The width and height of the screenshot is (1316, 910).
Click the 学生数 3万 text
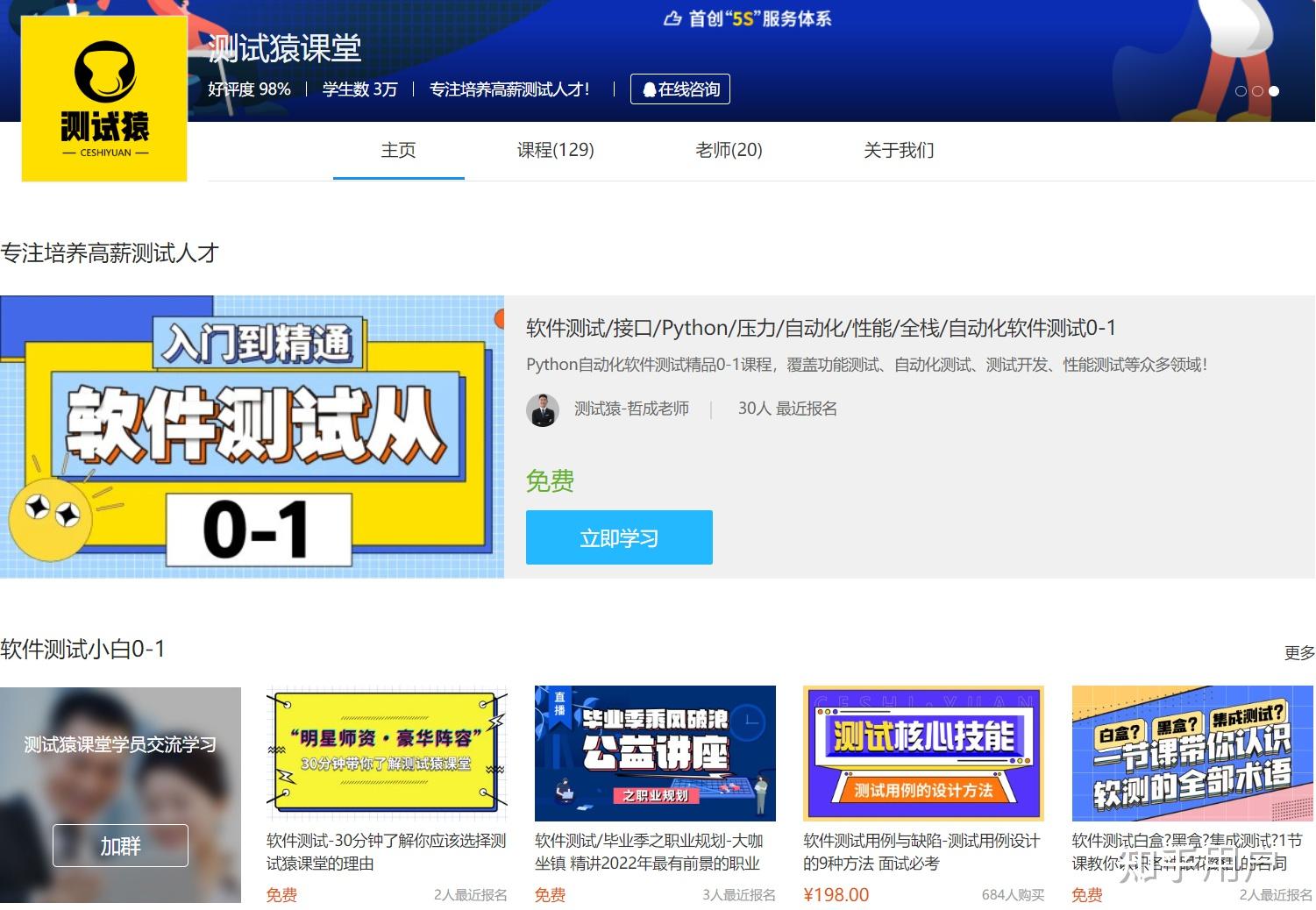pos(360,89)
